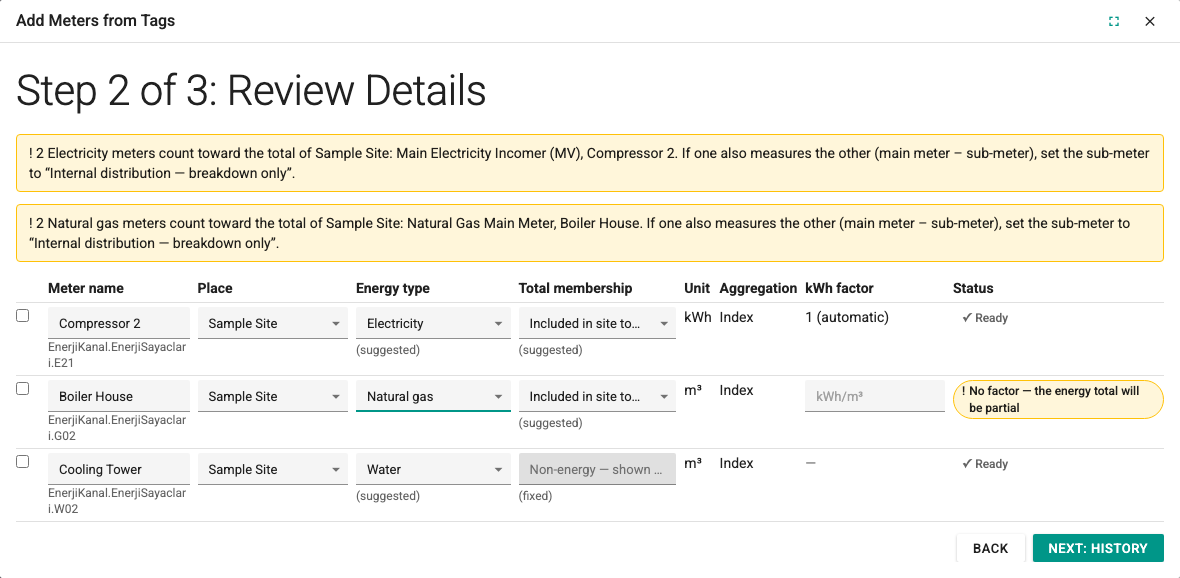
Task: Click the Ready status of Compressor 2
Action: [x=985, y=318]
